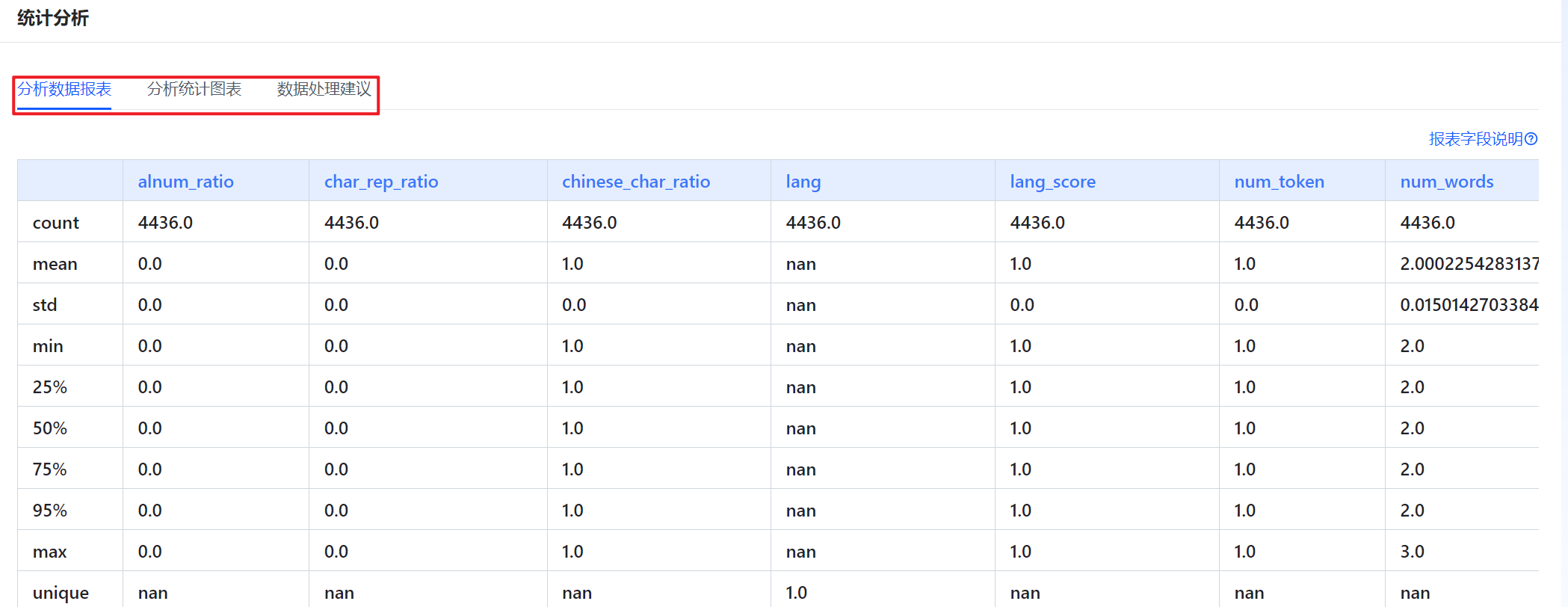
Task: Click the min row label
Action: pos(48,346)
